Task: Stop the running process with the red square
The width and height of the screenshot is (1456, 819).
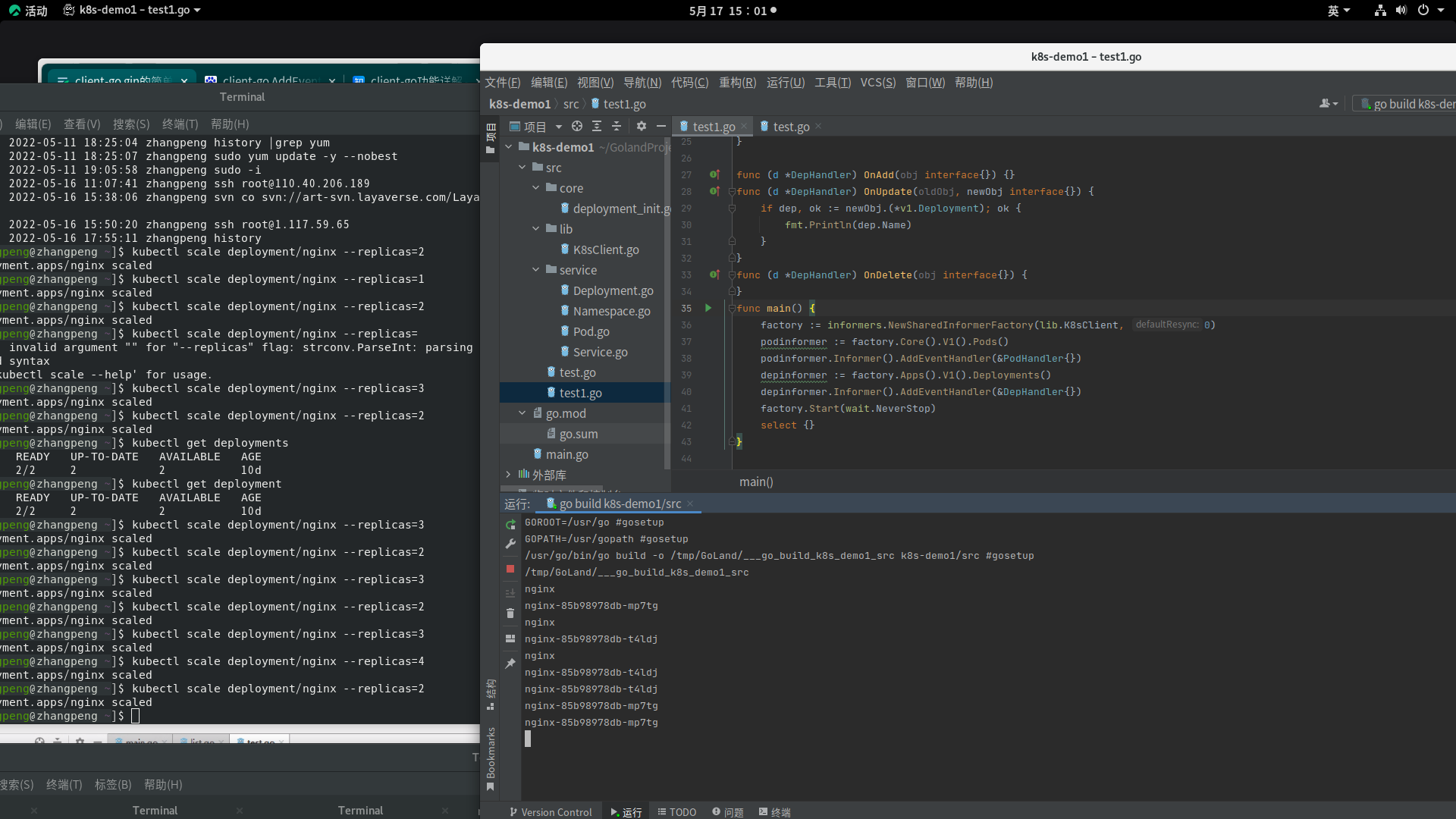Action: coord(510,569)
